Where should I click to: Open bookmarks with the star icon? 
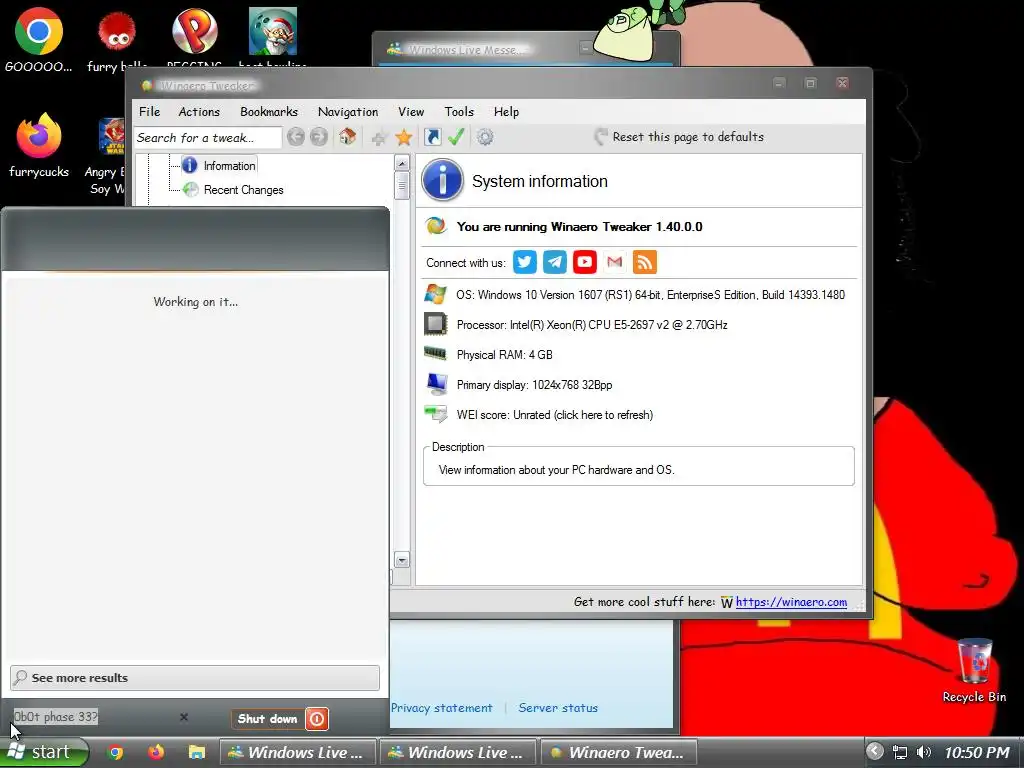click(x=404, y=137)
